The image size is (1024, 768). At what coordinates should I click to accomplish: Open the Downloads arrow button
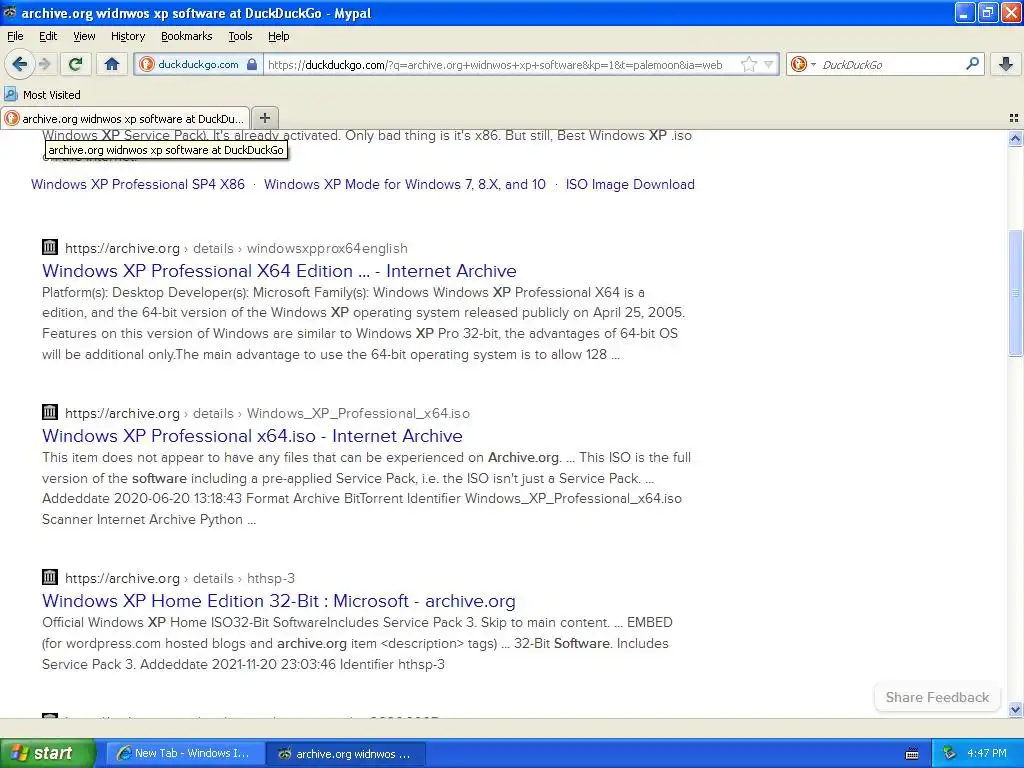click(1006, 64)
